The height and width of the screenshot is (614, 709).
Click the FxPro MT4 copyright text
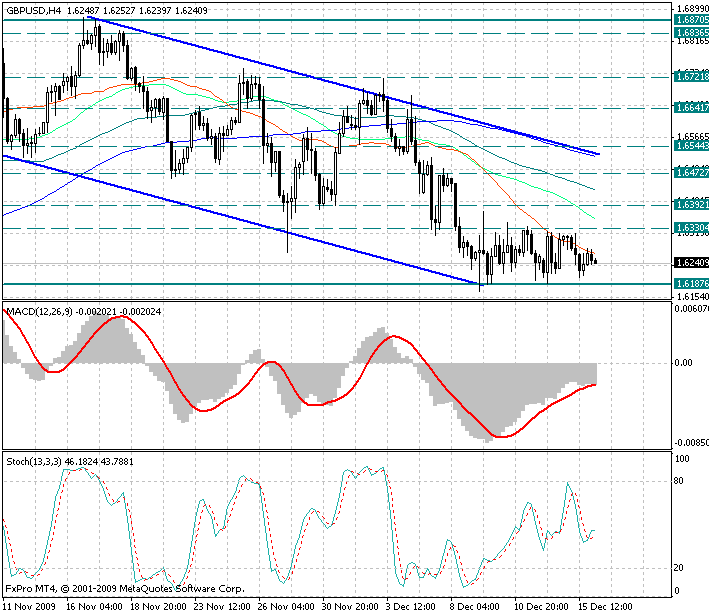coord(125,589)
